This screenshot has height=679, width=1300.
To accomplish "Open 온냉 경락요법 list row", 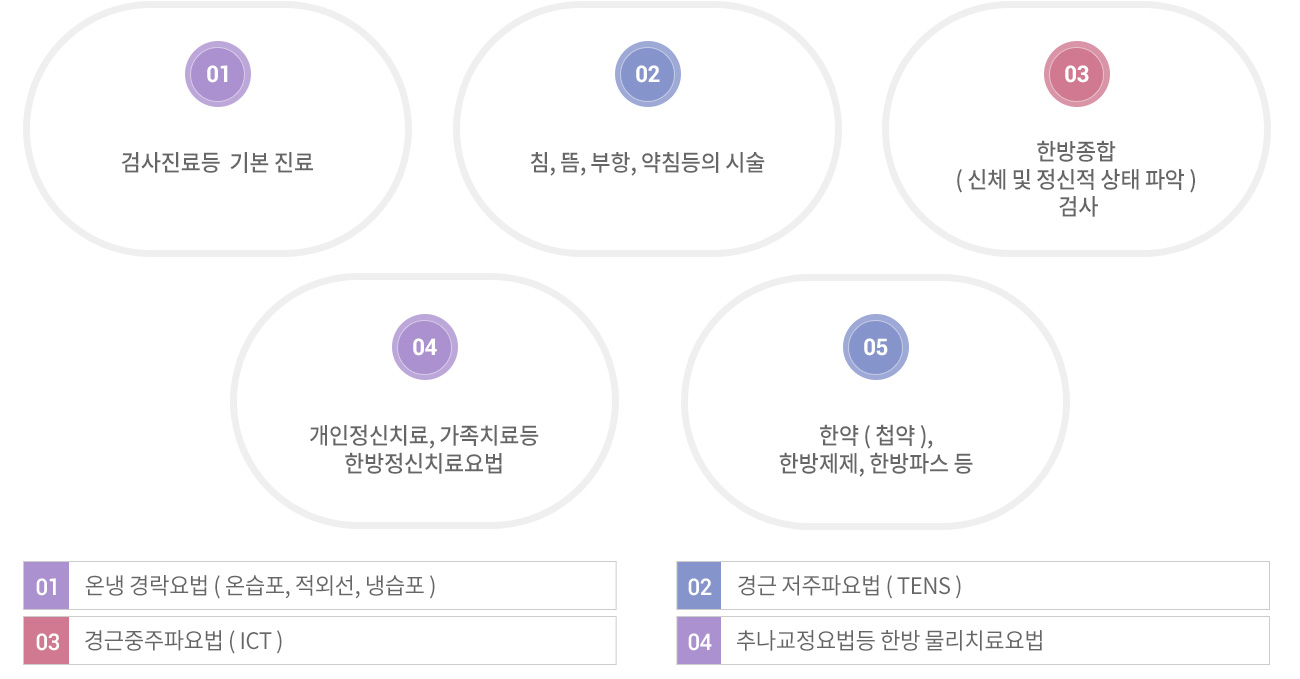I will pyautogui.click(x=320, y=586).
